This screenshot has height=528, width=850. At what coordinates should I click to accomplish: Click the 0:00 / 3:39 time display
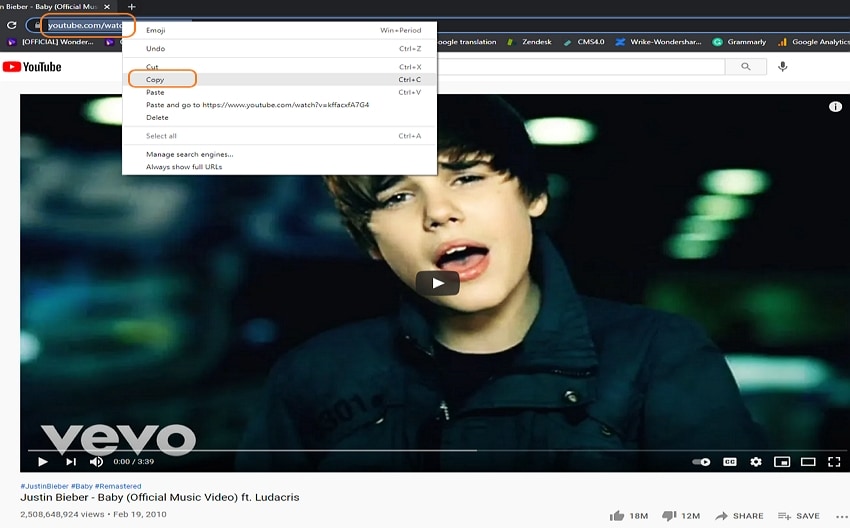[x=133, y=462]
